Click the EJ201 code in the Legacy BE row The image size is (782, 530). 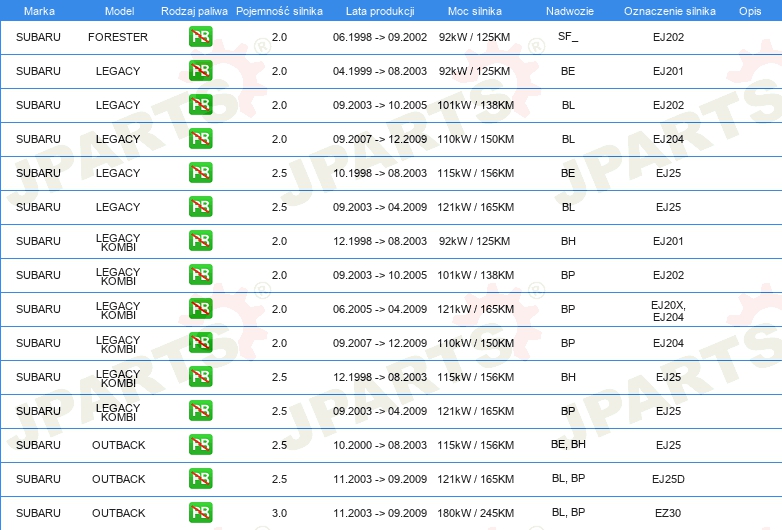[668, 71]
